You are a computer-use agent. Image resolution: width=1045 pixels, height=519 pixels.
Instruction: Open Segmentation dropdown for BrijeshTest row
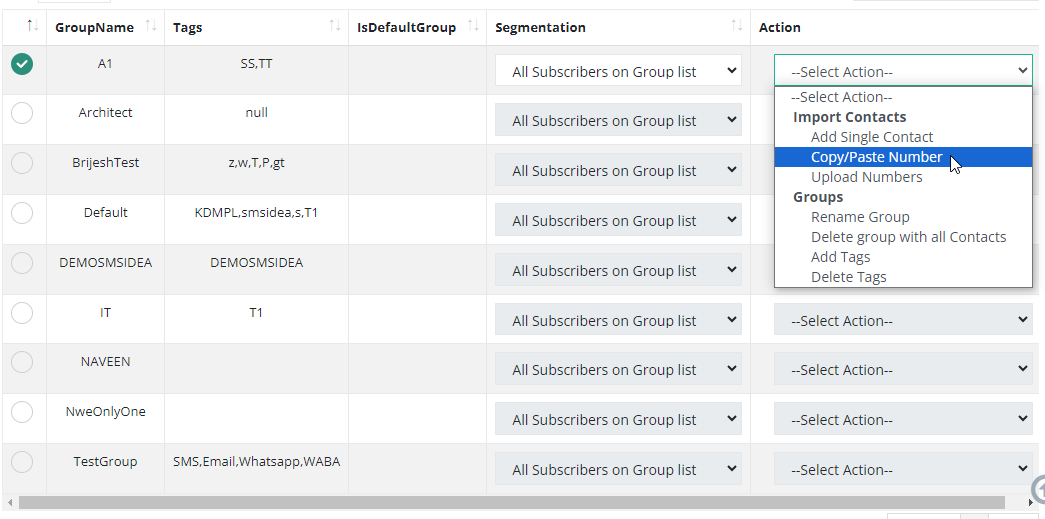coord(618,171)
